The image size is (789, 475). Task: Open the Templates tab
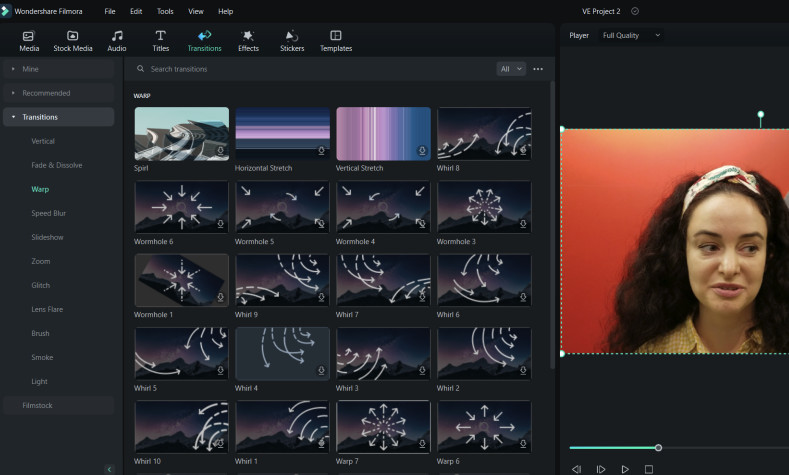point(336,41)
